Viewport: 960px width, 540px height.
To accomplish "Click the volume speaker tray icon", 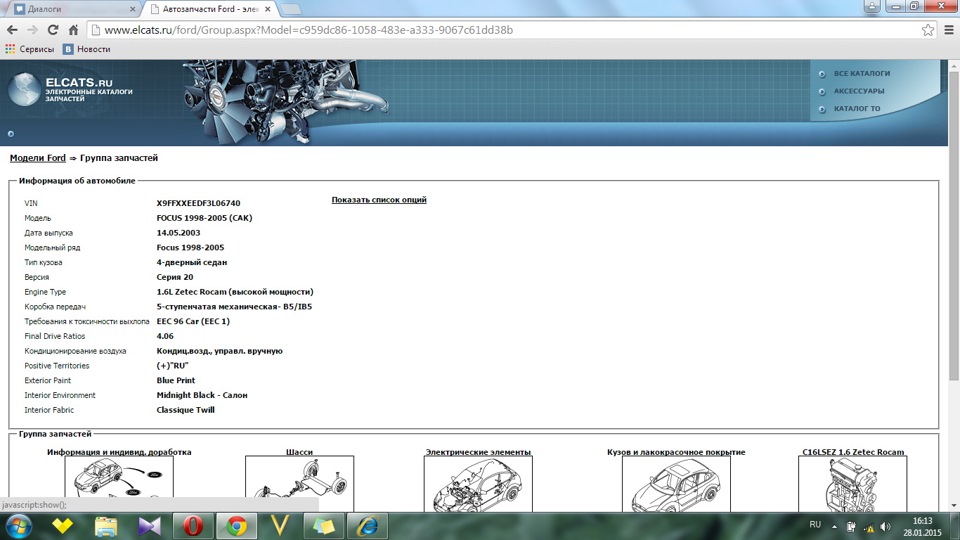I will tap(885, 527).
